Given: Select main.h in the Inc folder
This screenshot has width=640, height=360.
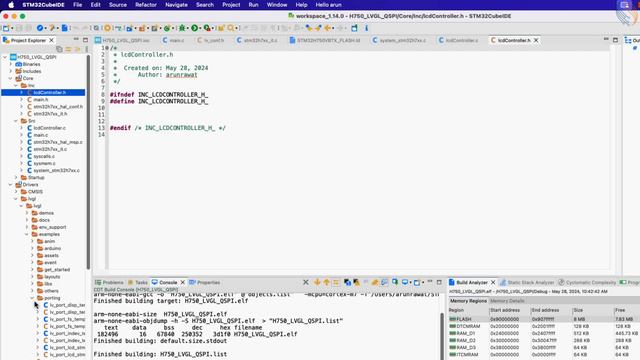Looking at the screenshot, I should [x=40, y=100].
